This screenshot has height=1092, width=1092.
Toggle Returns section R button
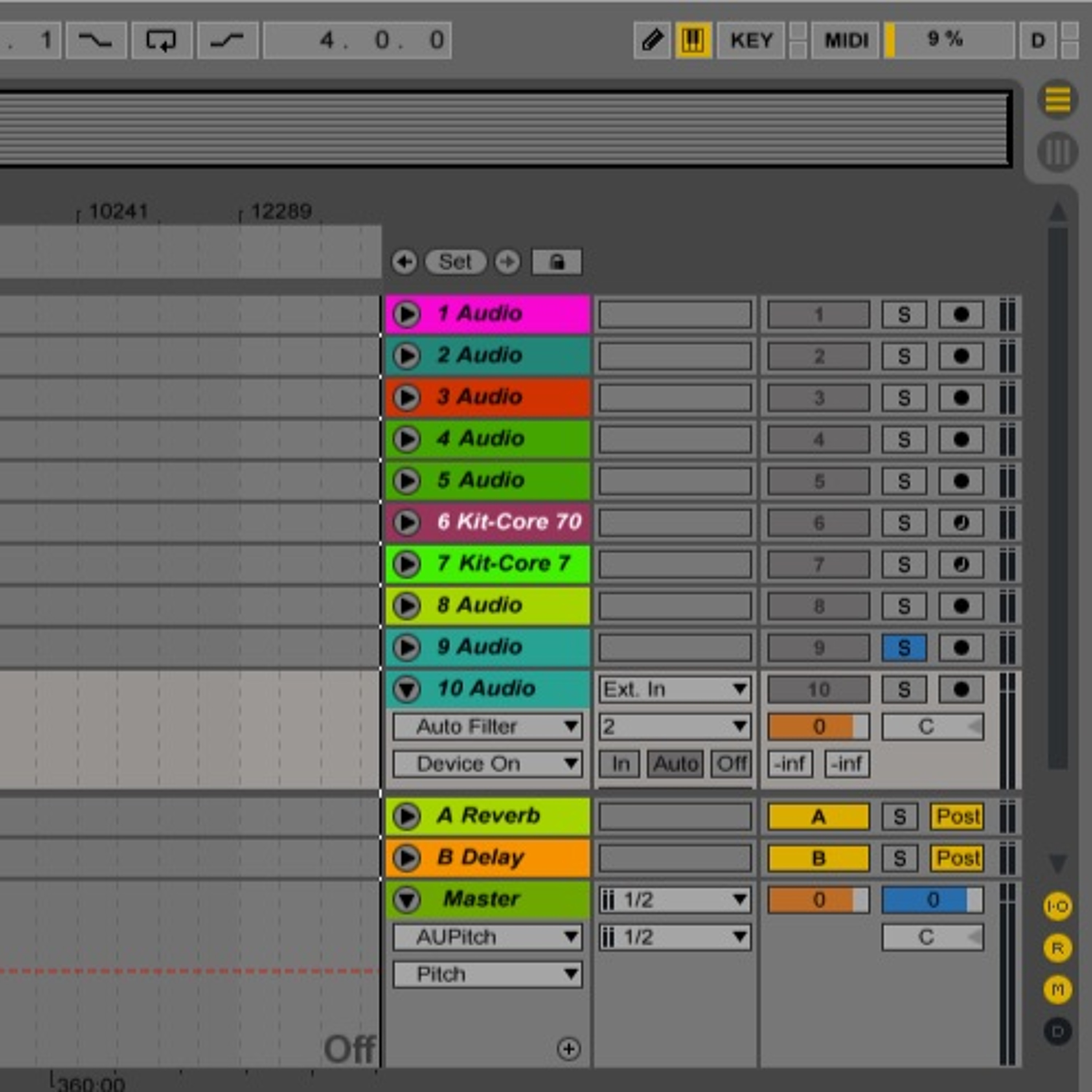click(x=1057, y=948)
